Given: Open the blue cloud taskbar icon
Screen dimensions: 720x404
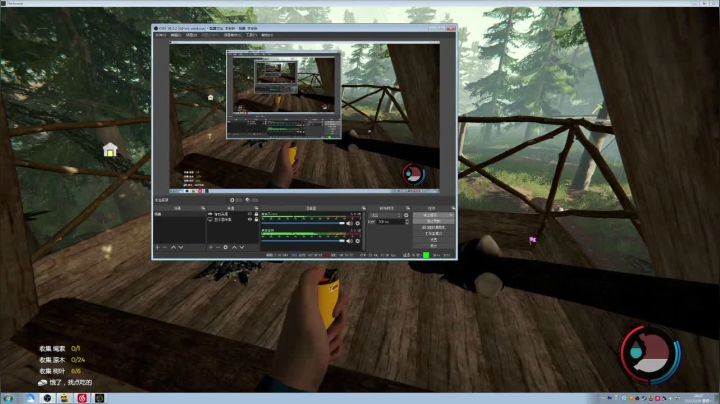Looking at the screenshot, I should click(30, 398).
